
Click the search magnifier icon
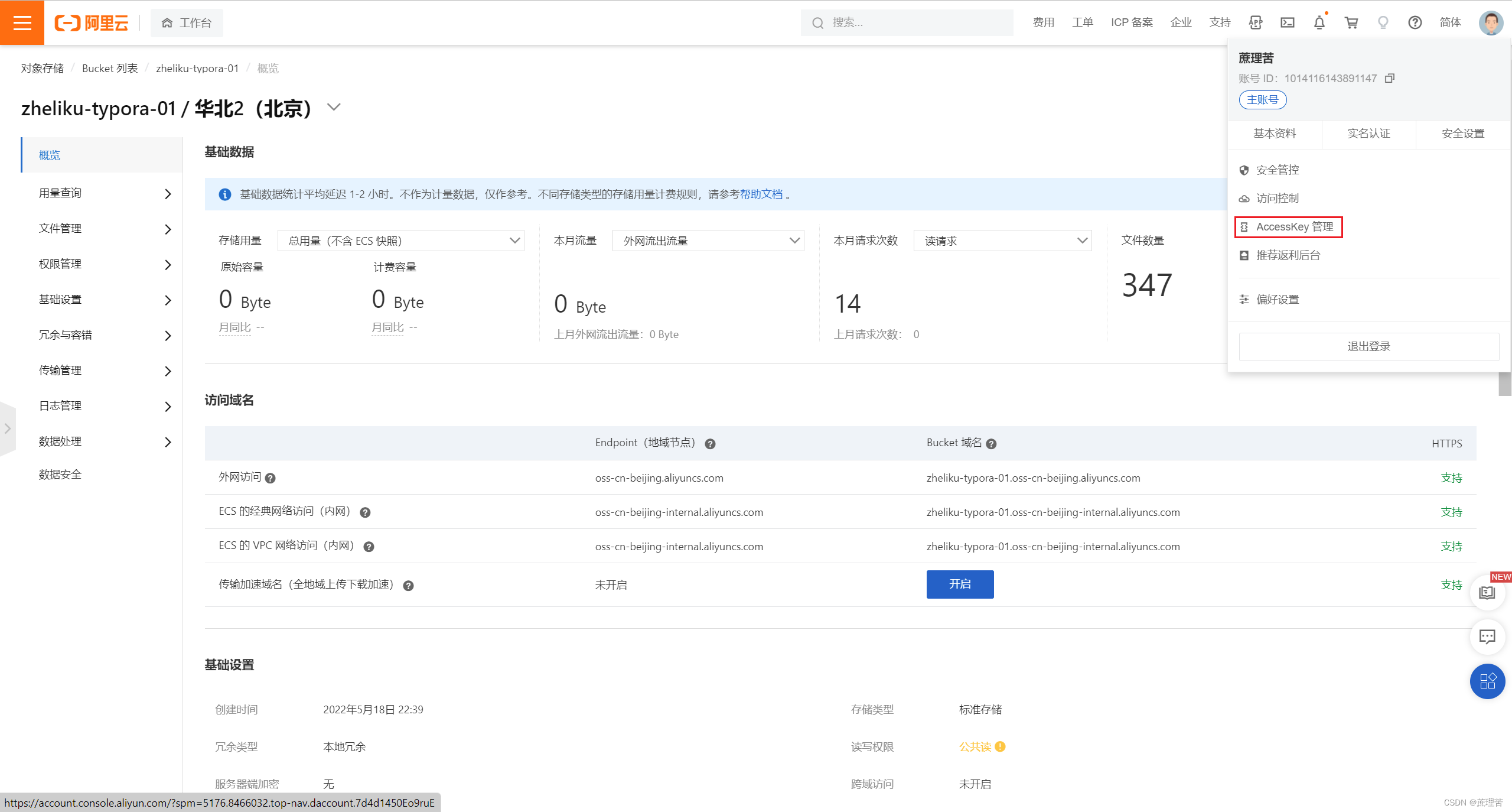pyautogui.click(x=818, y=23)
